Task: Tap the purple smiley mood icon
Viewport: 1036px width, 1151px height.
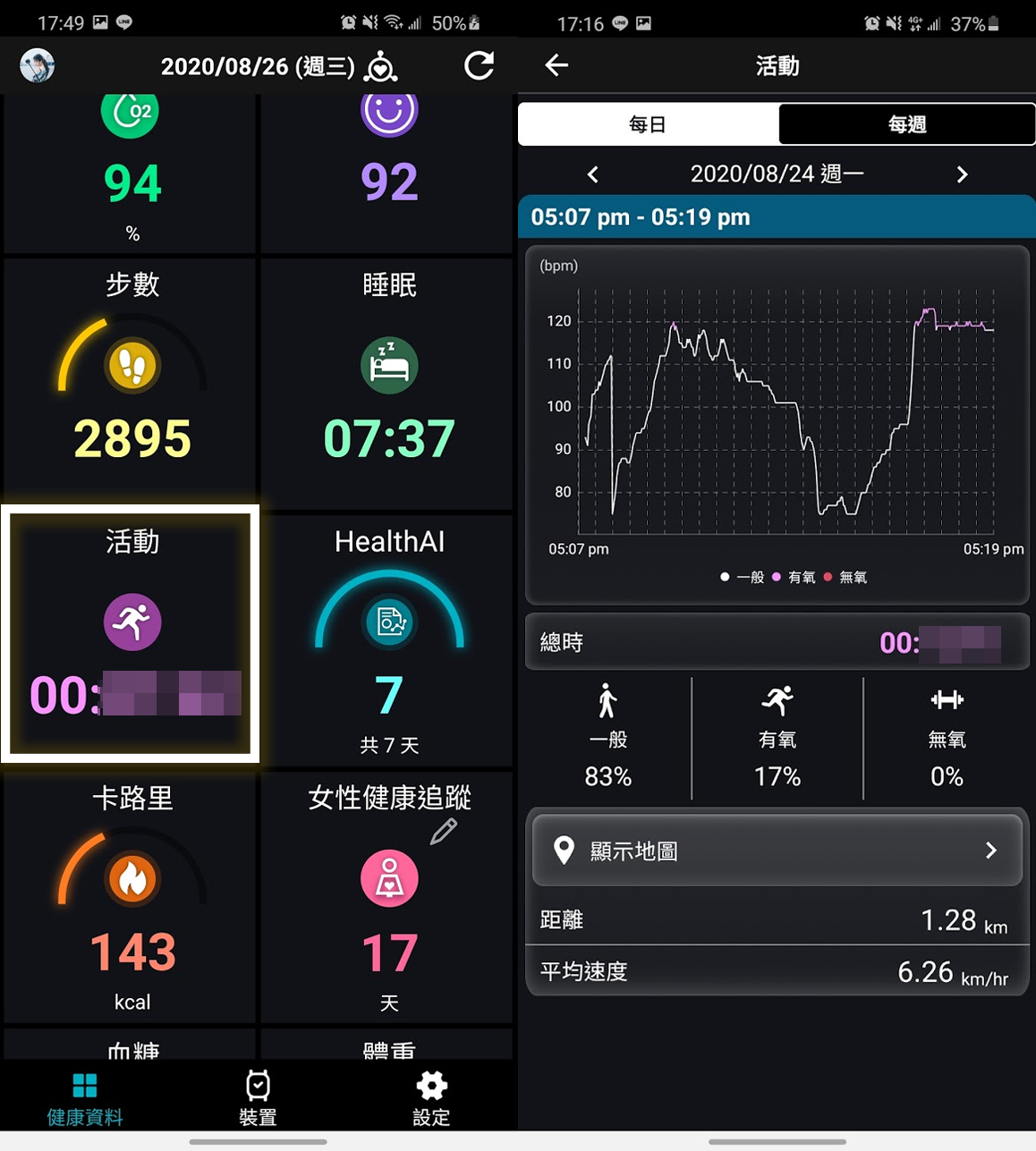Action: [x=389, y=113]
